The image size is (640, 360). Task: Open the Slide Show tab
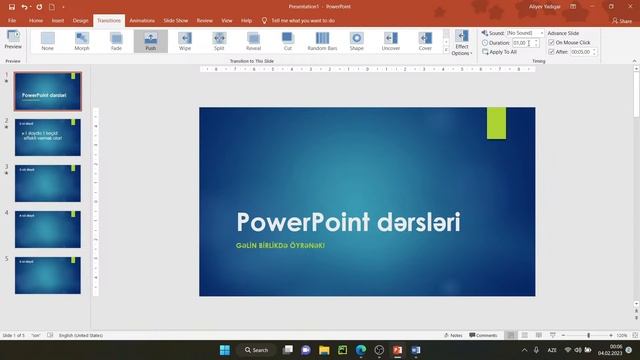tap(176, 20)
